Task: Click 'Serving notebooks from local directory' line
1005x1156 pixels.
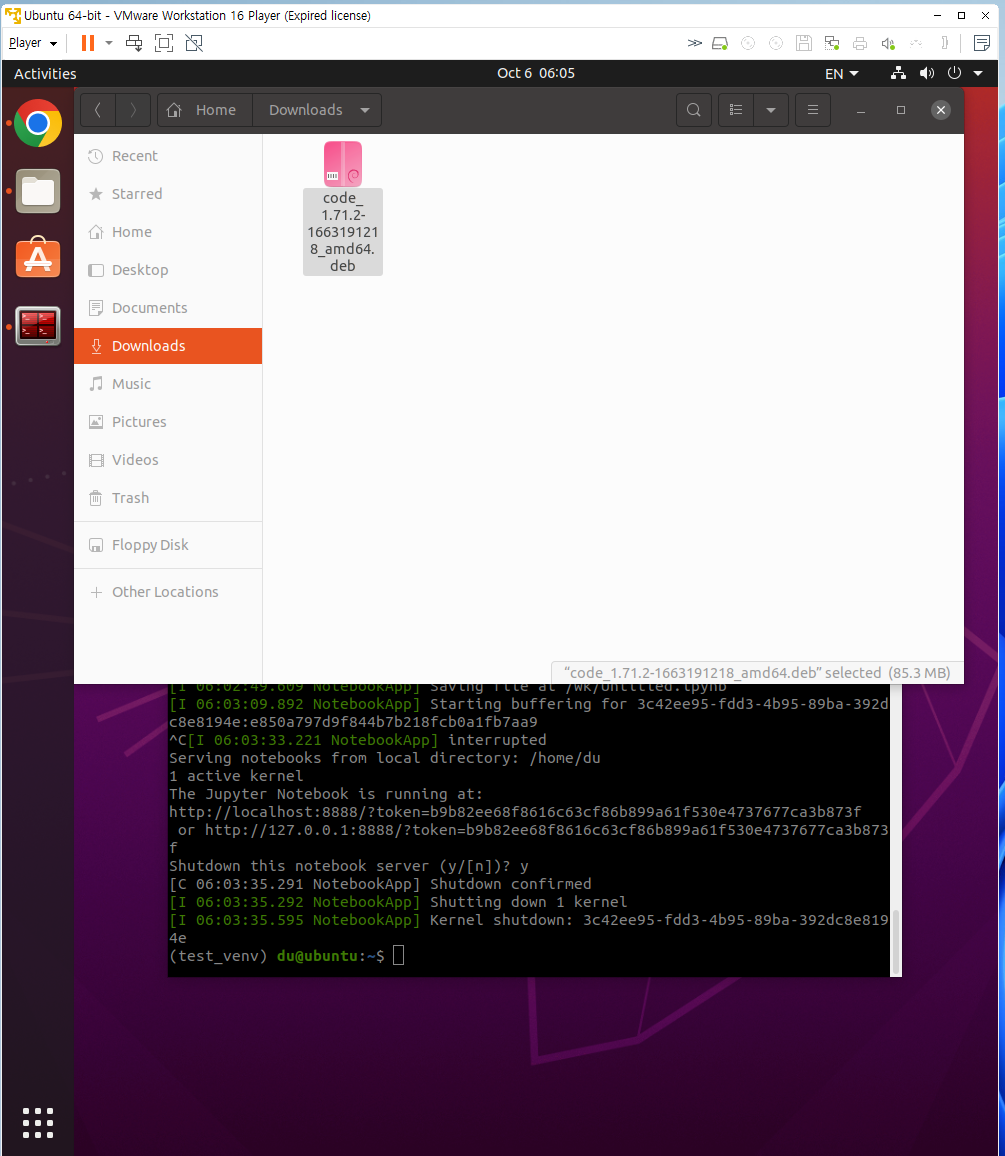Action: pos(384,758)
